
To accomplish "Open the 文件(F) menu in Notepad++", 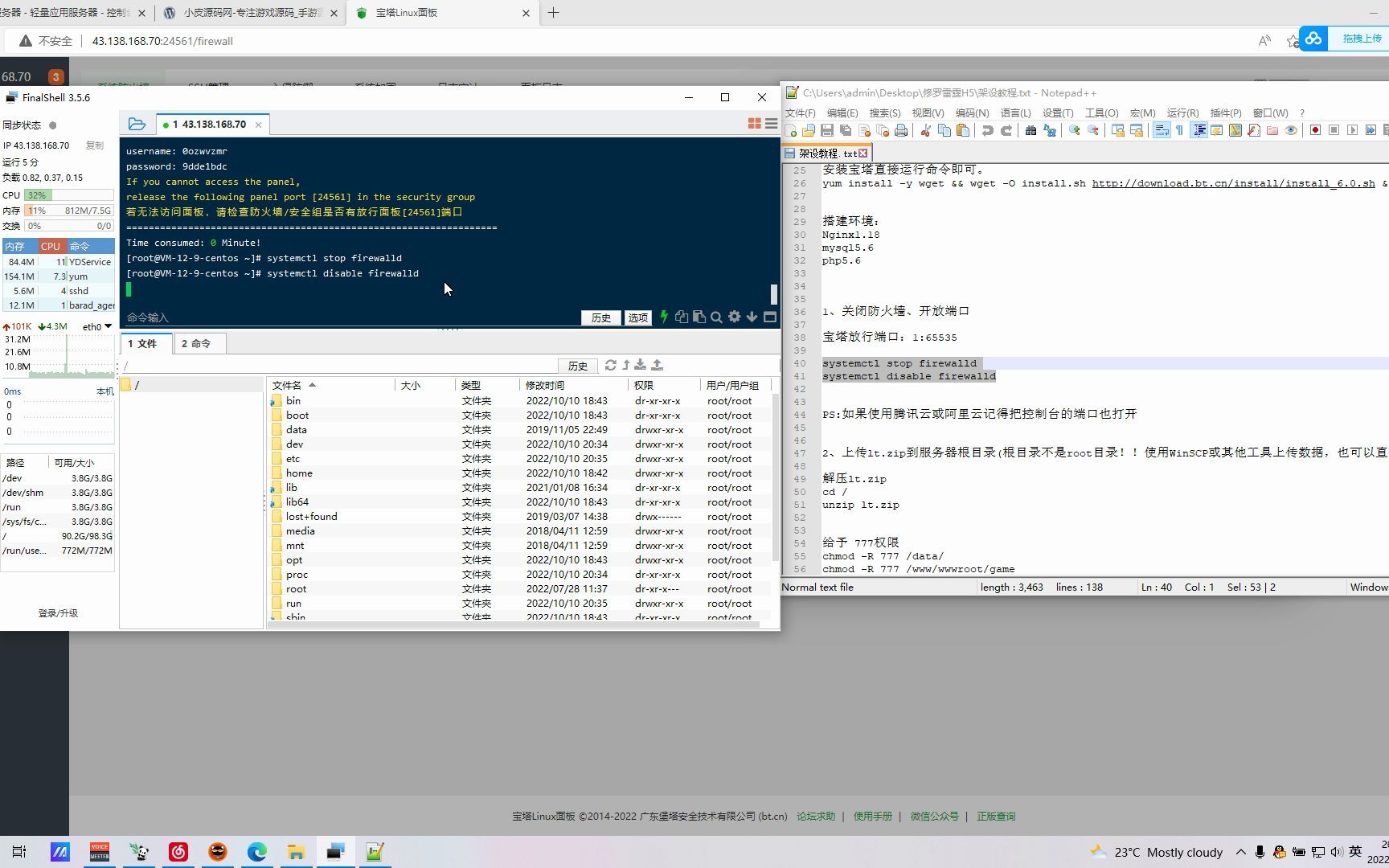I will (801, 113).
